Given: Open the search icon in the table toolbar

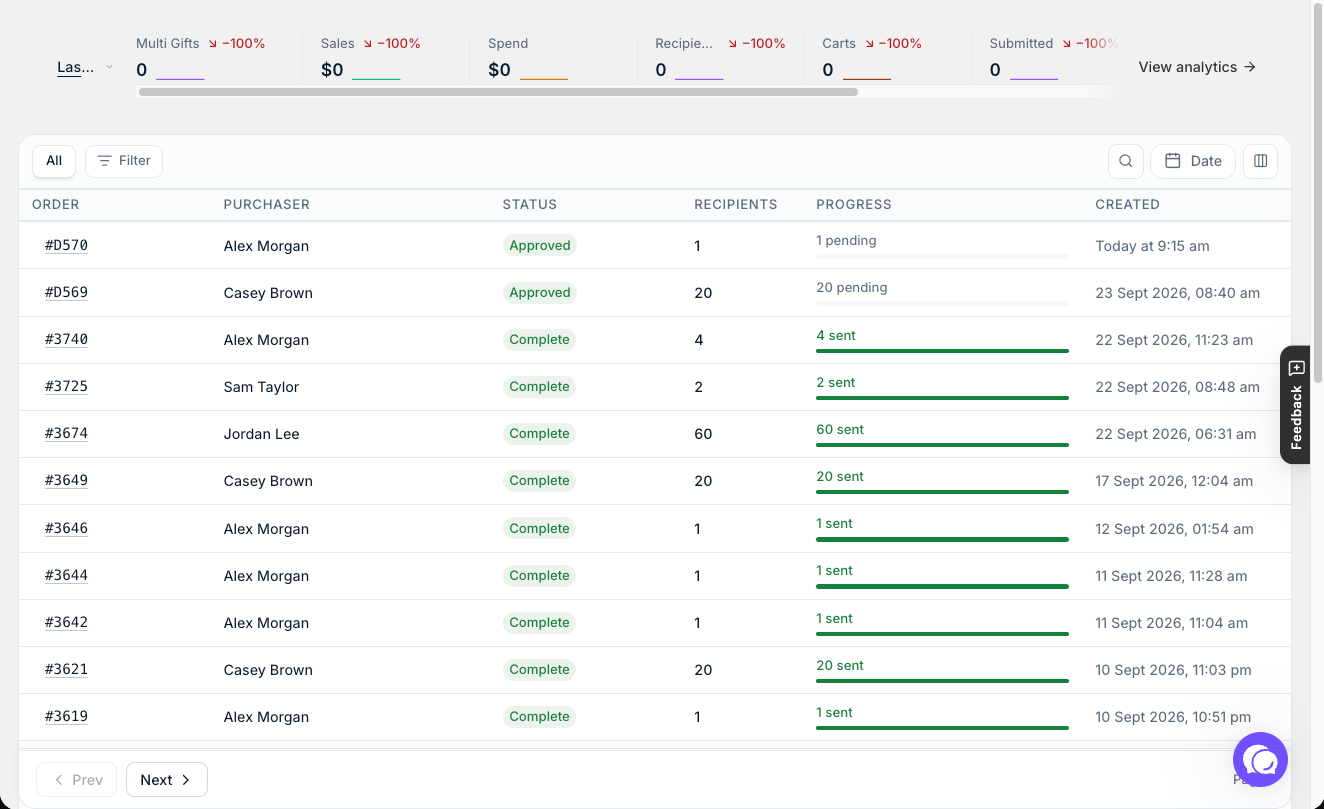Looking at the screenshot, I should 1126,161.
